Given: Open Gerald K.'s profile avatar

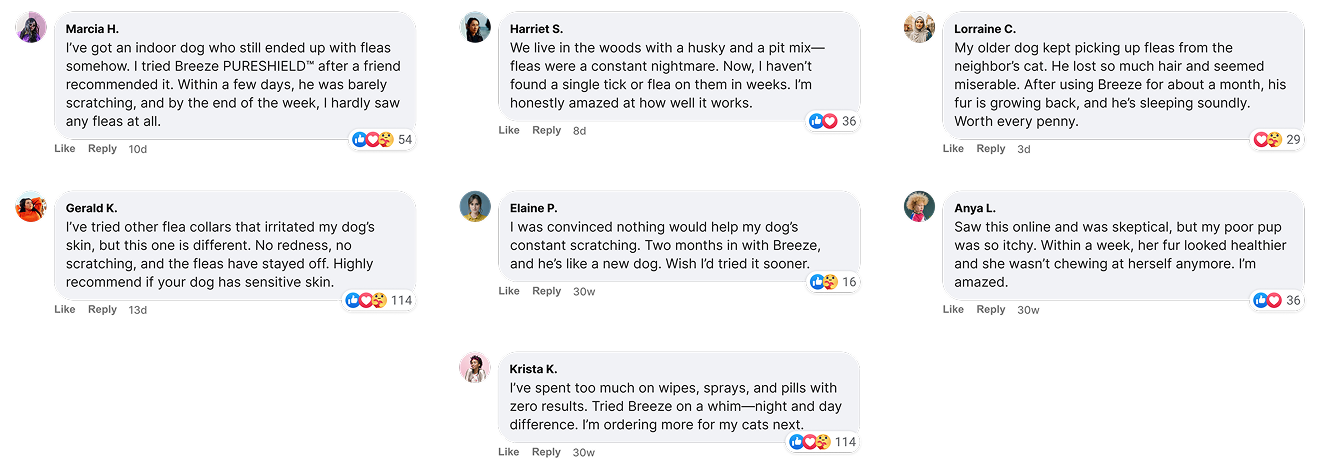Looking at the screenshot, I should click(31, 206).
